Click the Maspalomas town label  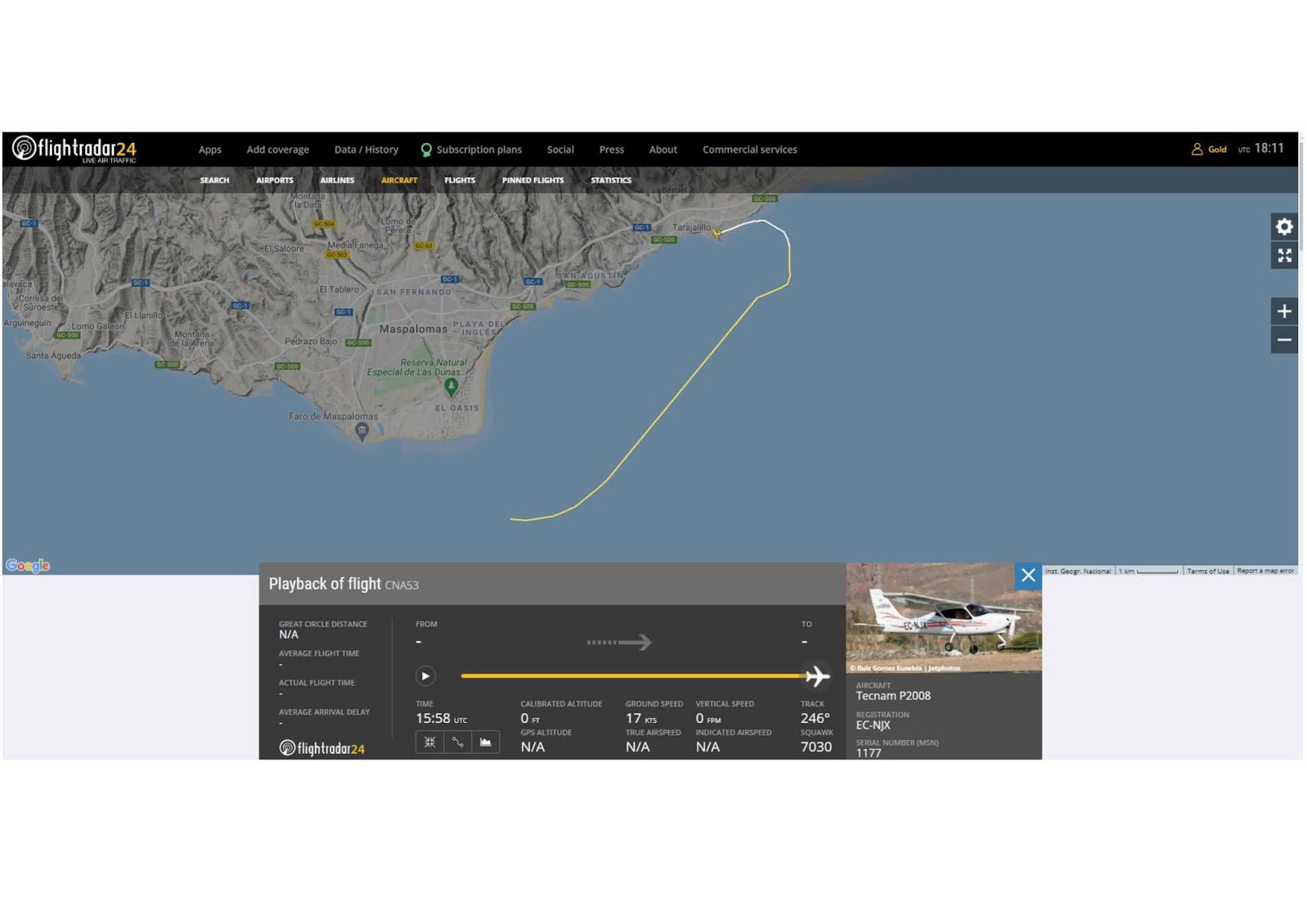413,329
